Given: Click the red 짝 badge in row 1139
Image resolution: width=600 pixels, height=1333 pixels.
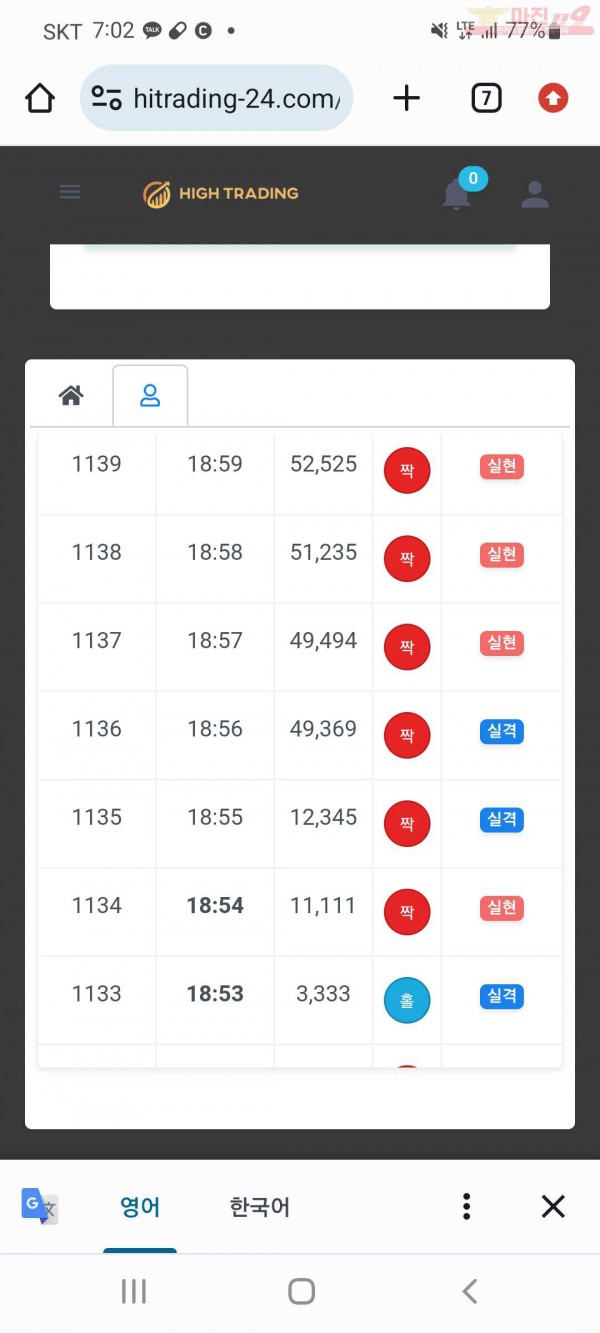Looking at the screenshot, I should [407, 471].
